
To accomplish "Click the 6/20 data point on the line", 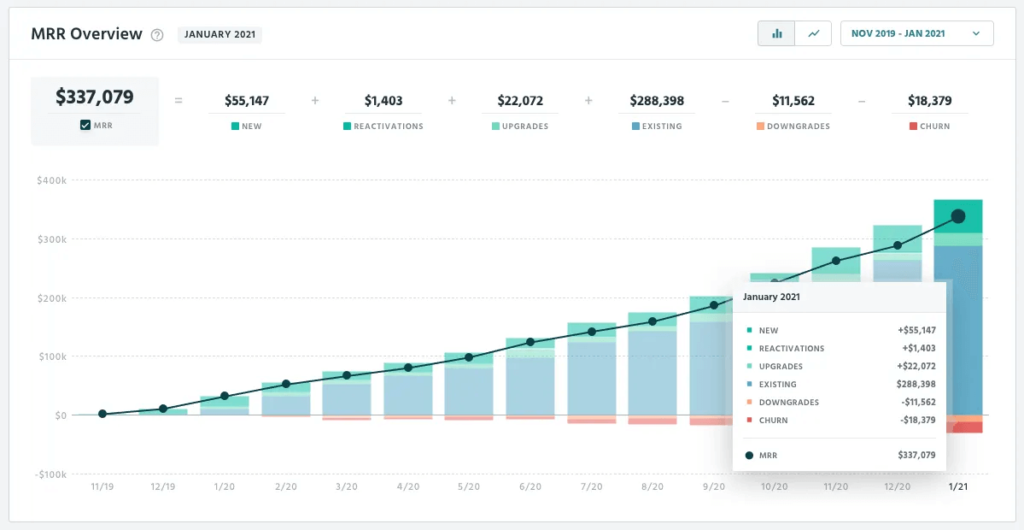I will coord(531,342).
